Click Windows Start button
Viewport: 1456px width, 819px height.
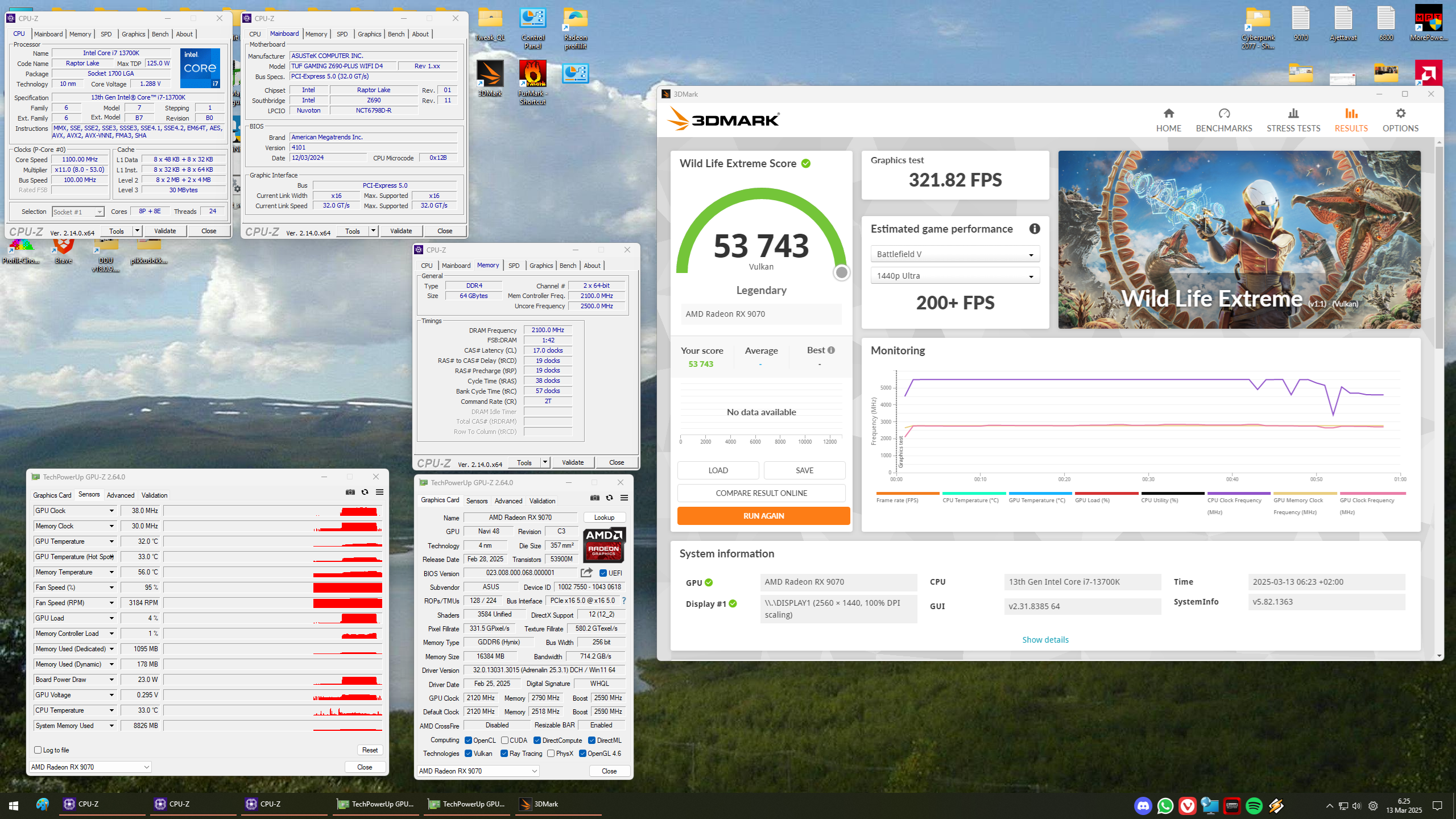click(14, 805)
